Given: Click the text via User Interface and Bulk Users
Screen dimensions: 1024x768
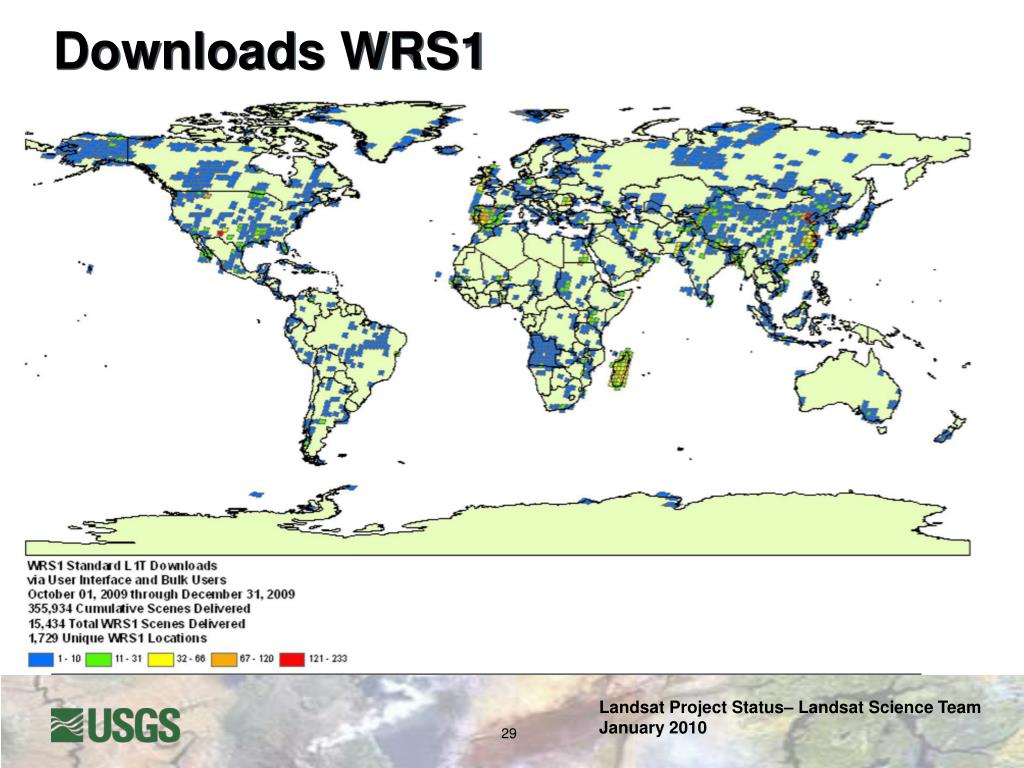Looking at the screenshot, I should click(x=127, y=580).
